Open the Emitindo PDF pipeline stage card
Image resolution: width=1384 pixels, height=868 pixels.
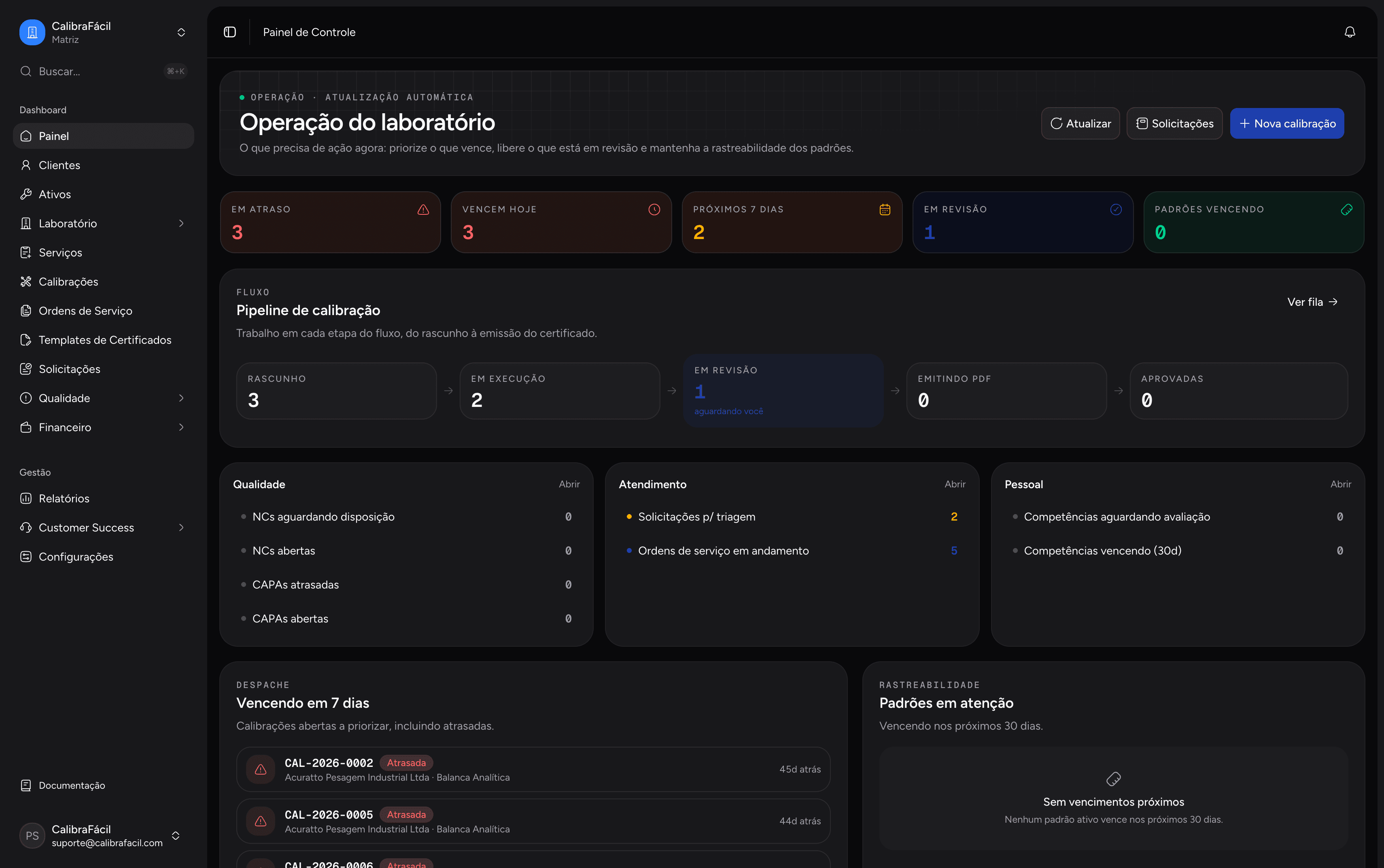1007,391
